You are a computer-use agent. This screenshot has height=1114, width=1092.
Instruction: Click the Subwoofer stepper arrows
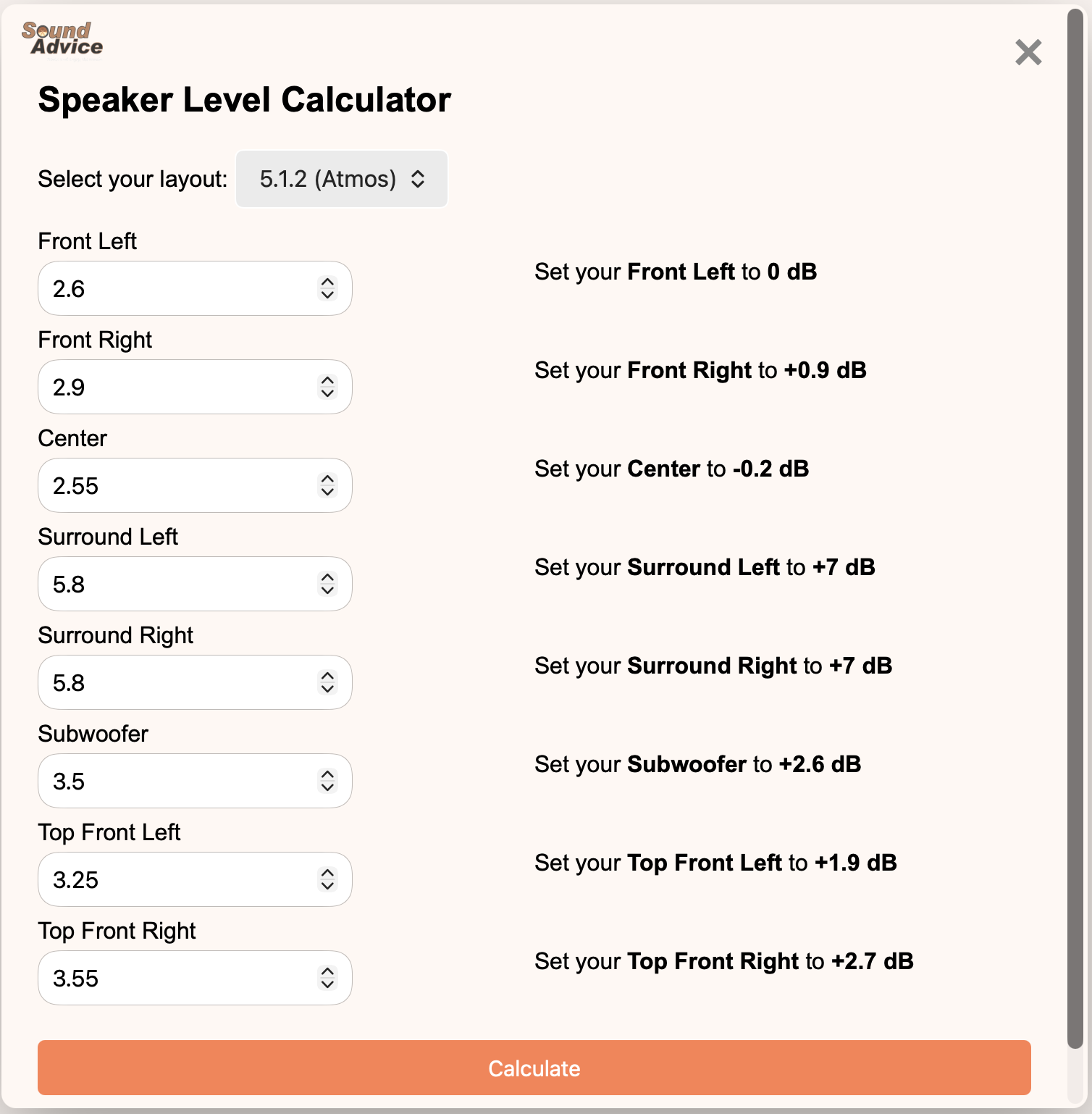(328, 781)
